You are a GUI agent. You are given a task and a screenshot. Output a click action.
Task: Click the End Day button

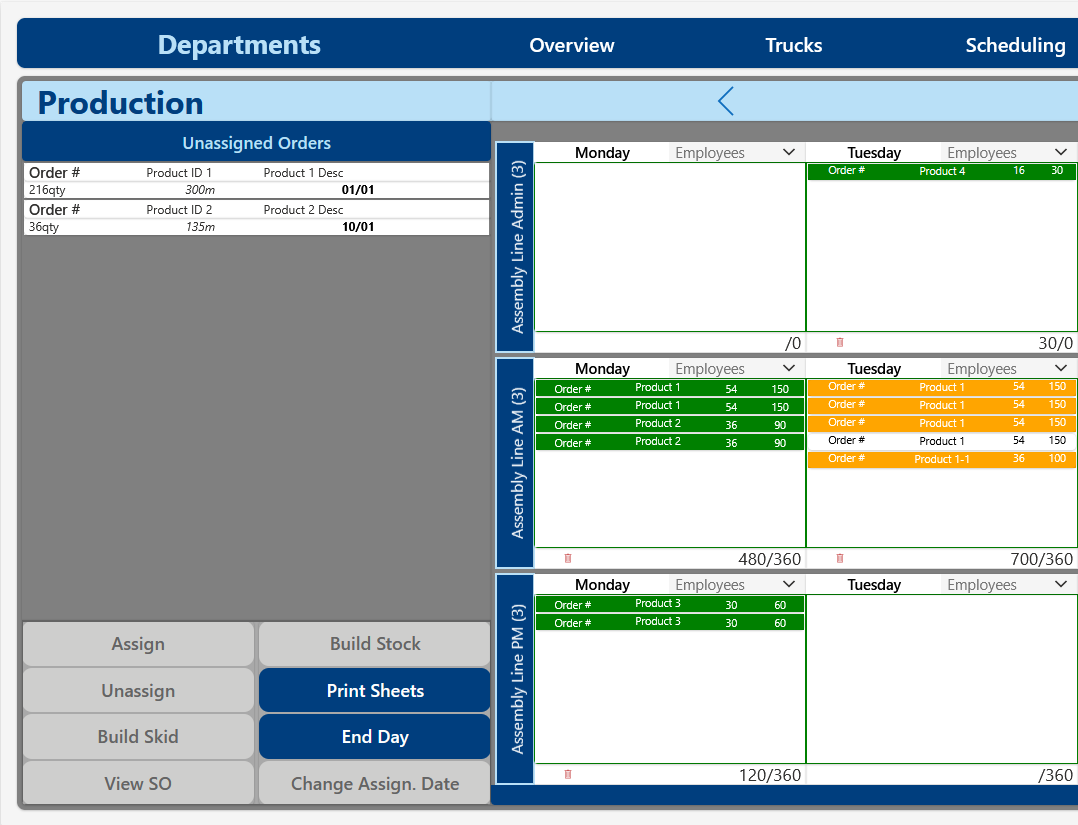pos(375,737)
